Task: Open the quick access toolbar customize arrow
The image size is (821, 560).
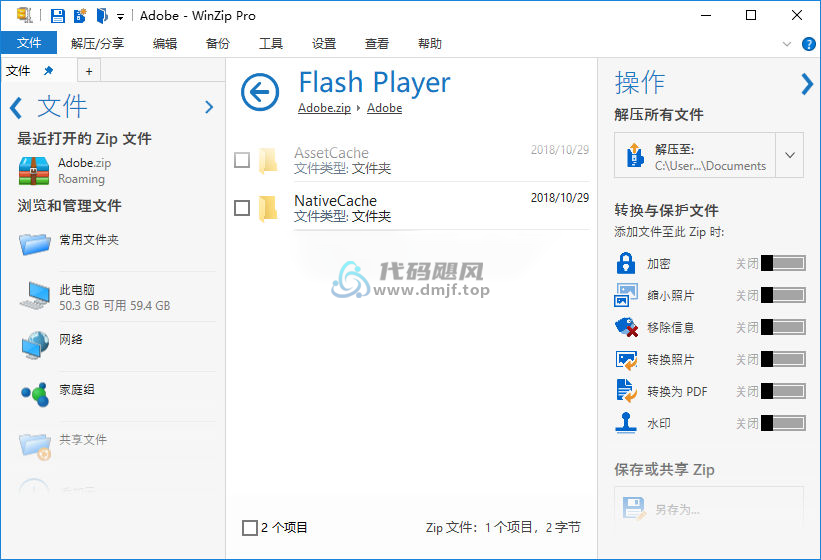Action: pos(120,17)
